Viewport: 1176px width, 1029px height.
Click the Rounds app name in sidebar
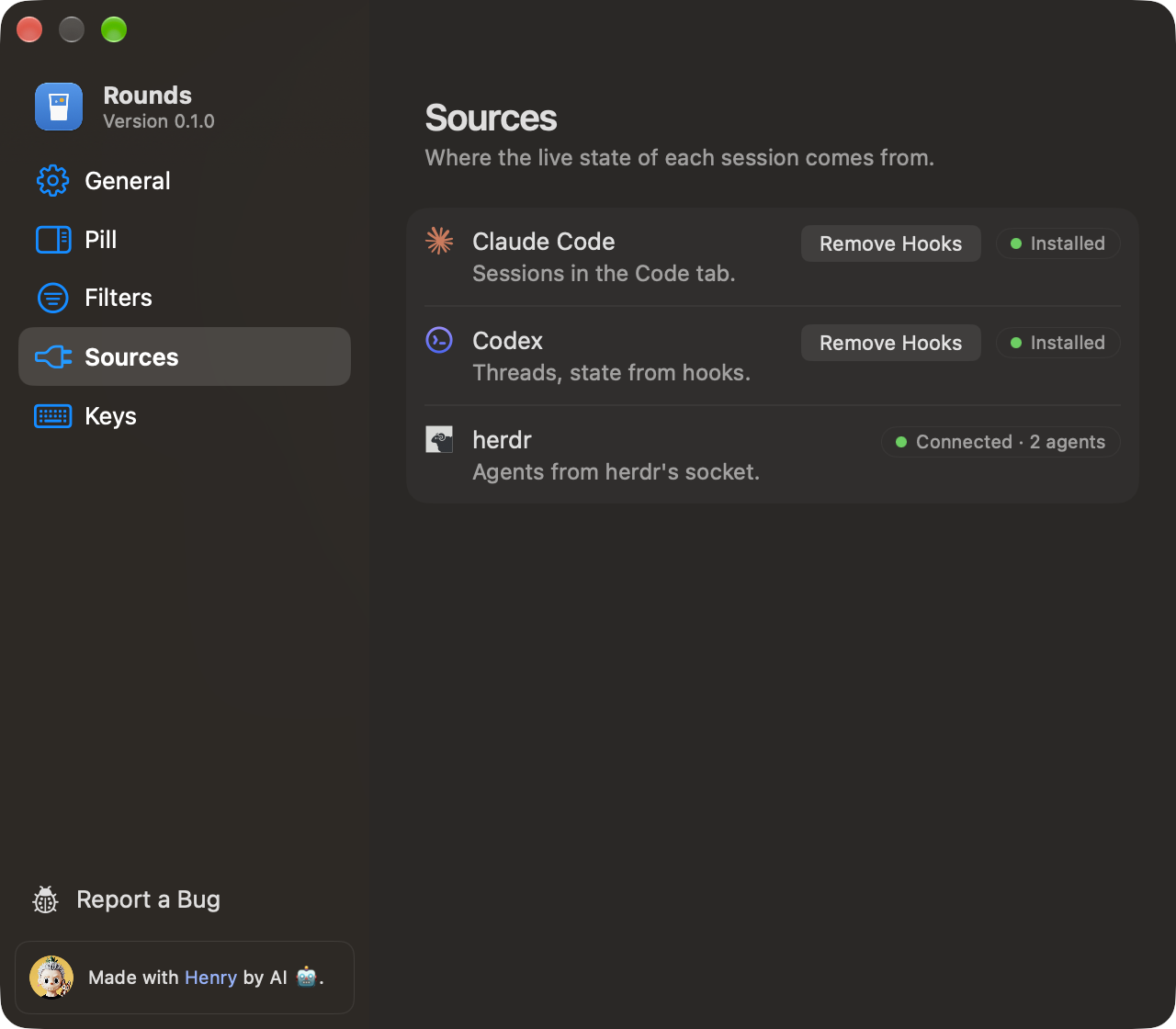click(x=148, y=96)
